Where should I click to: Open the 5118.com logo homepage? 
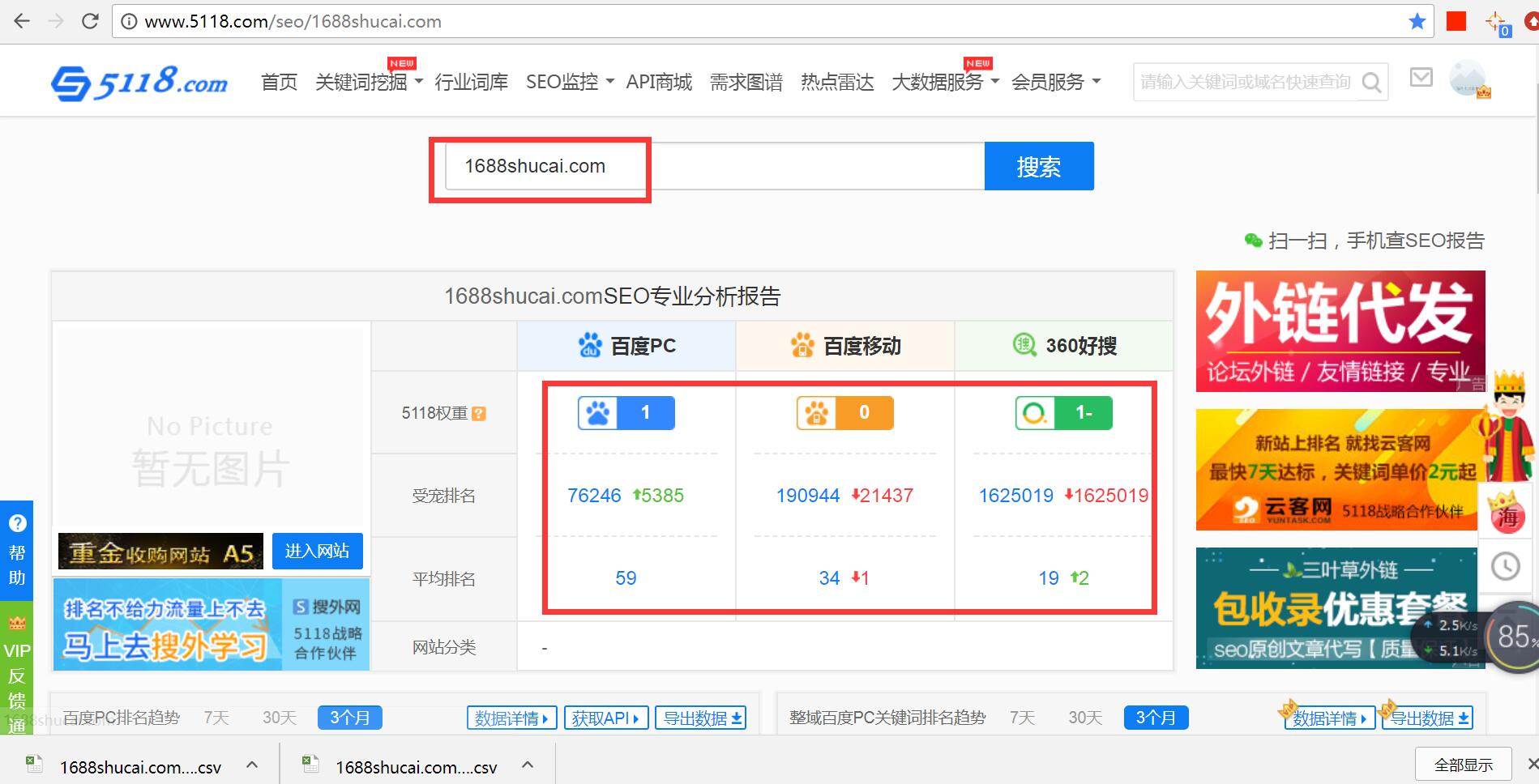tap(139, 83)
